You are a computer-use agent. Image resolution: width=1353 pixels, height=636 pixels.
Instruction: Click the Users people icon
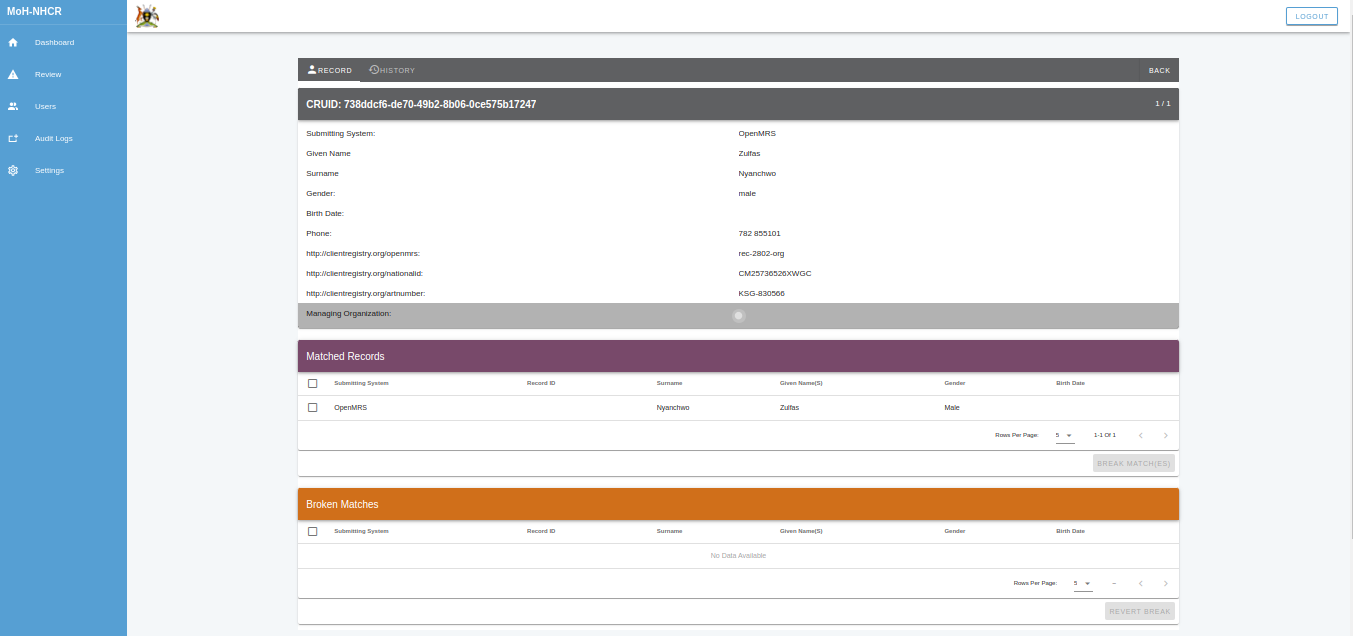point(13,106)
